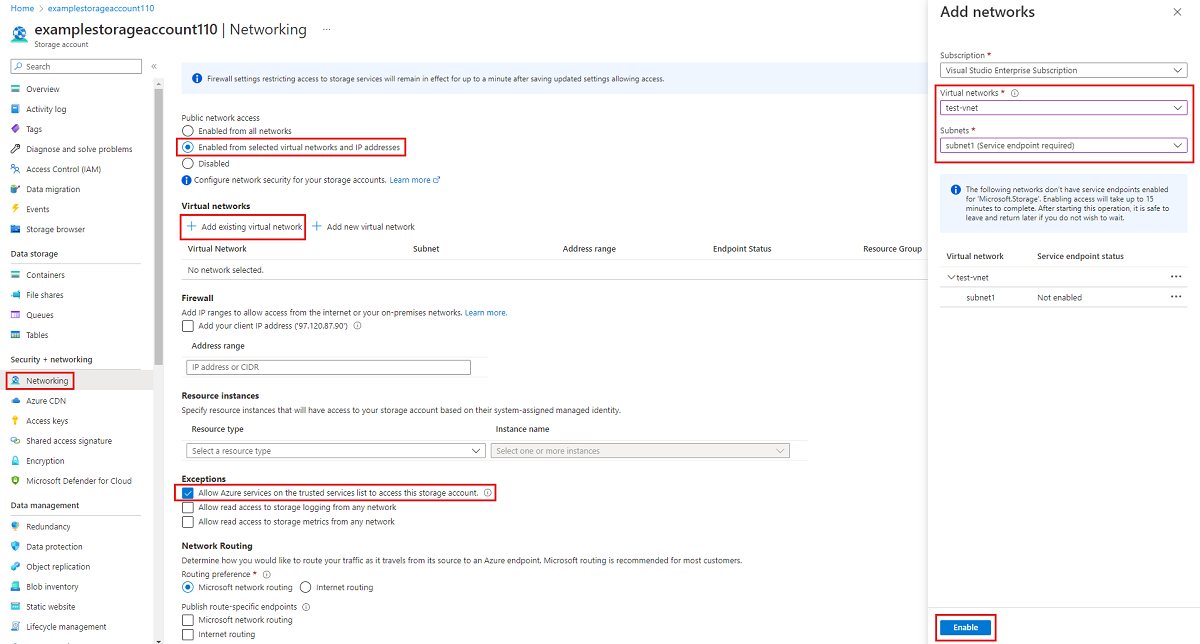This screenshot has width=1200, height=644.
Task: Open the Tables icon
Action: [15, 335]
